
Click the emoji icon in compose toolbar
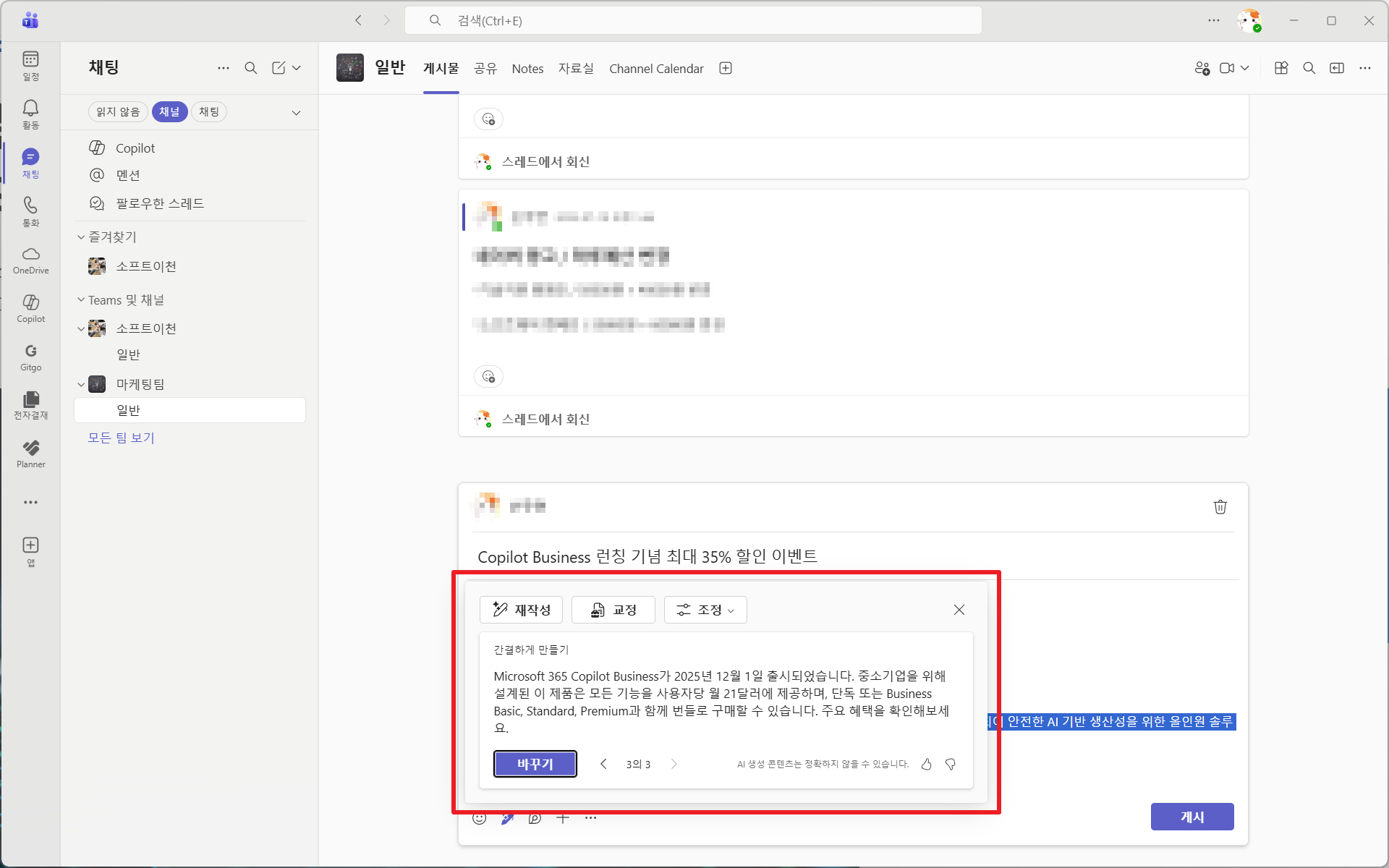point(479,818)
